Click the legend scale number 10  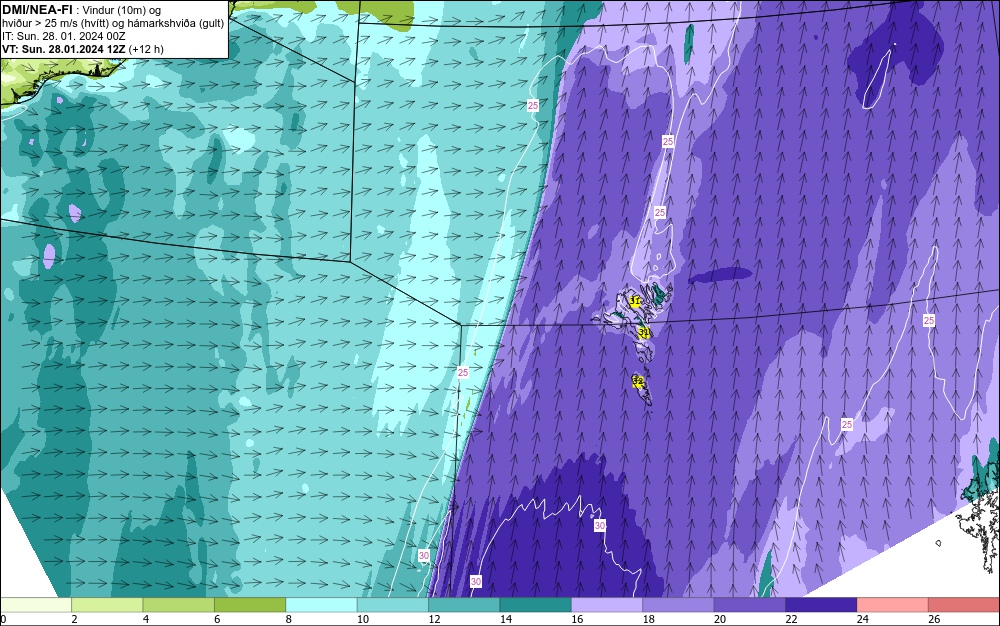[363, 619]
